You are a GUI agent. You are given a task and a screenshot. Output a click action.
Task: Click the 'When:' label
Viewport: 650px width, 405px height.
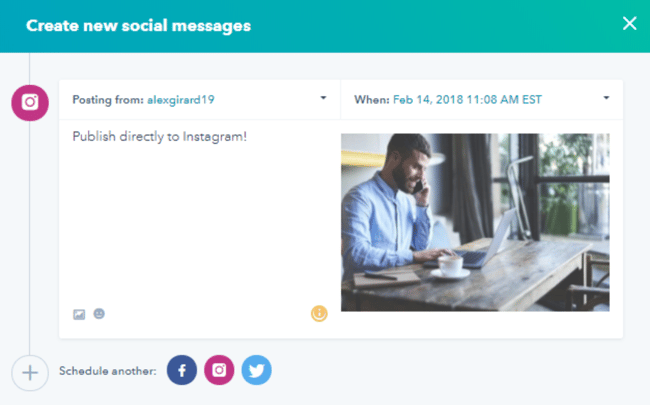point(370,99)
